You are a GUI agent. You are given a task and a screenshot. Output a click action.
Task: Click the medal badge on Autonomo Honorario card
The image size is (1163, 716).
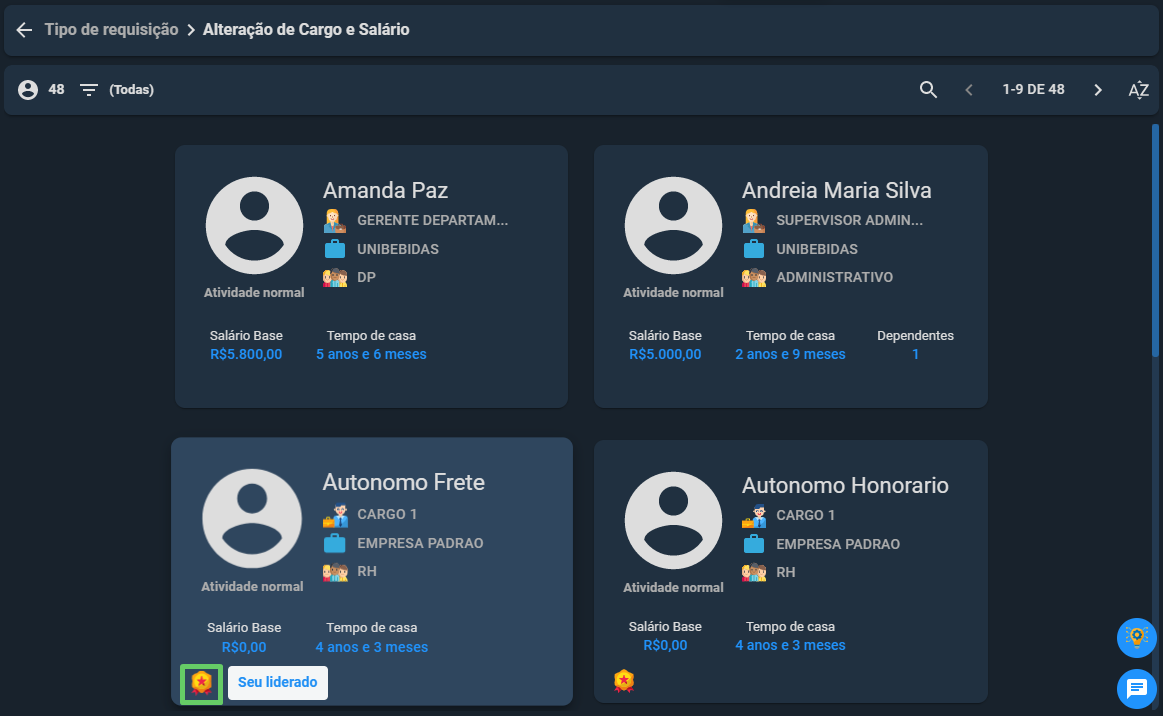tap(624, 680)
